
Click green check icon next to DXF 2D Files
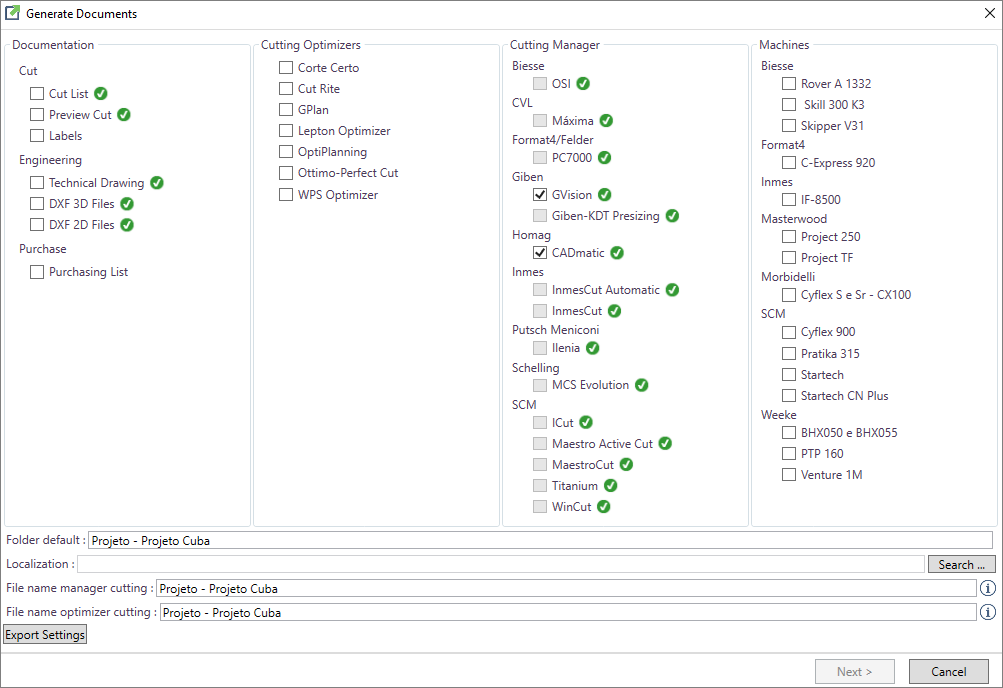click(127, 225)
